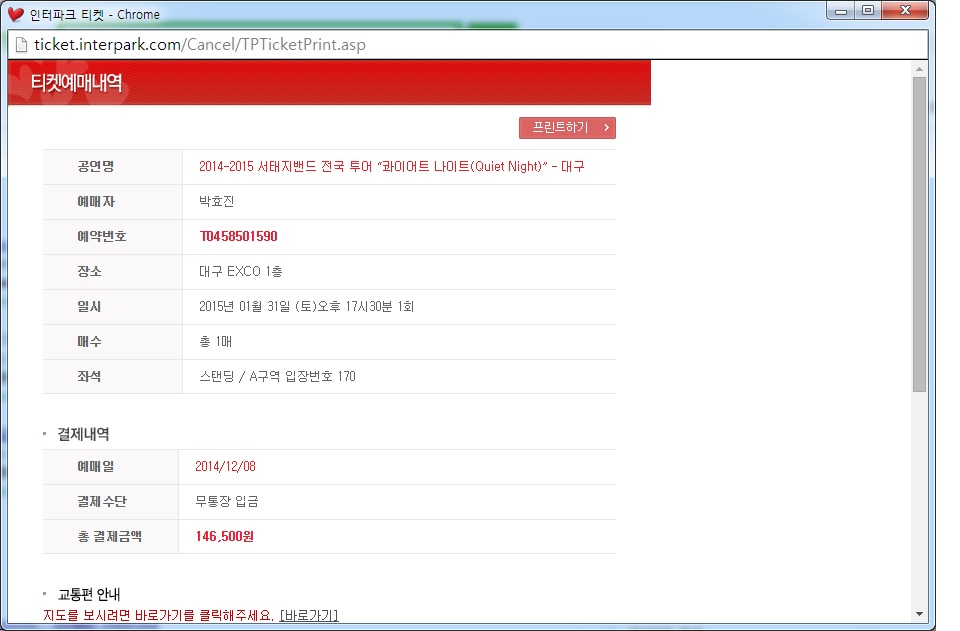Viewport: 960px width, 631px height.
Task: Click the booking date 2014/12/08
Action: 225,467
